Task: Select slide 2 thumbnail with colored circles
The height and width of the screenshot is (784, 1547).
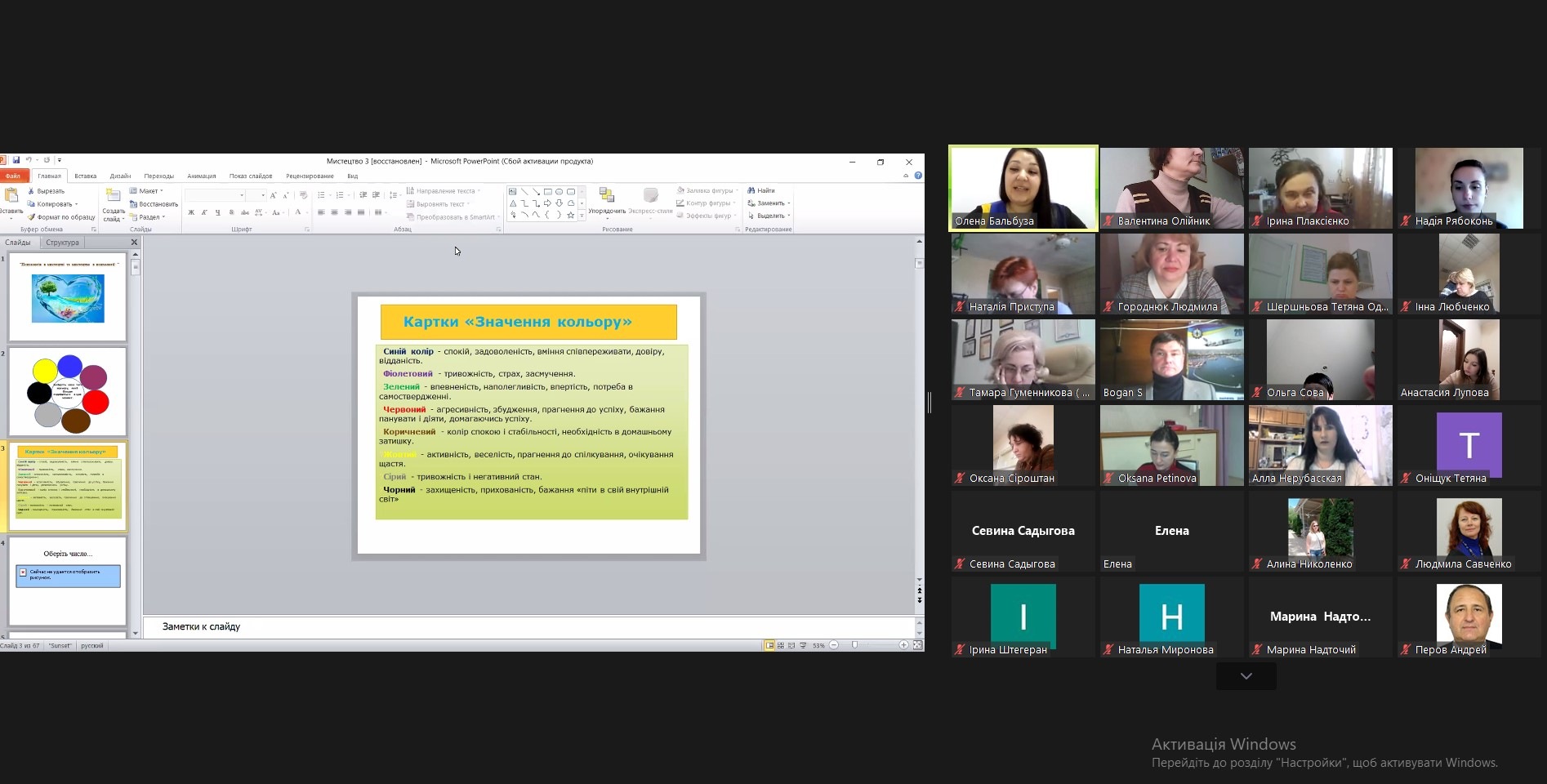Action: [68, 392]
